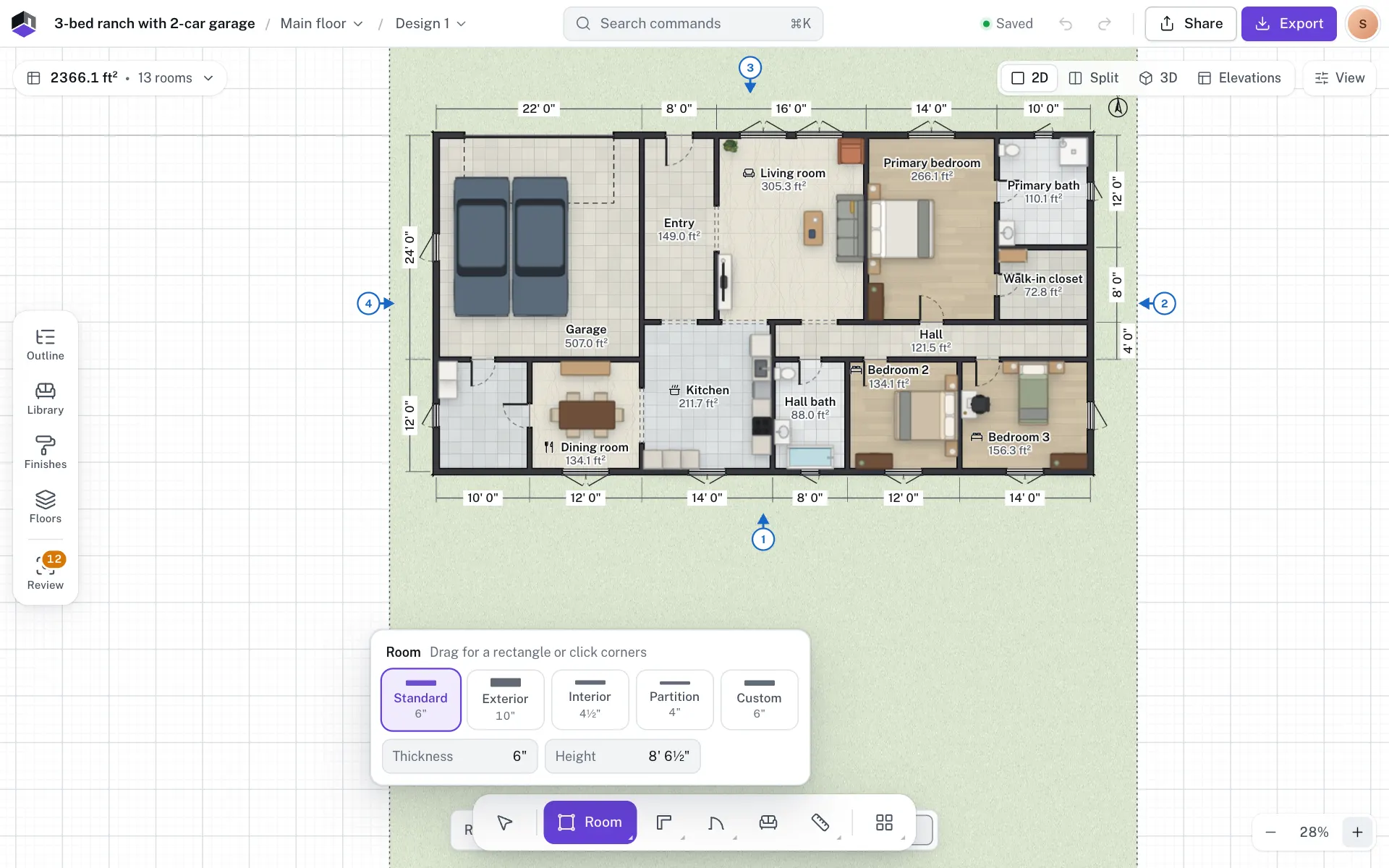Select the furniture sofa tool
1389x868 pixels.
(768, 822)
